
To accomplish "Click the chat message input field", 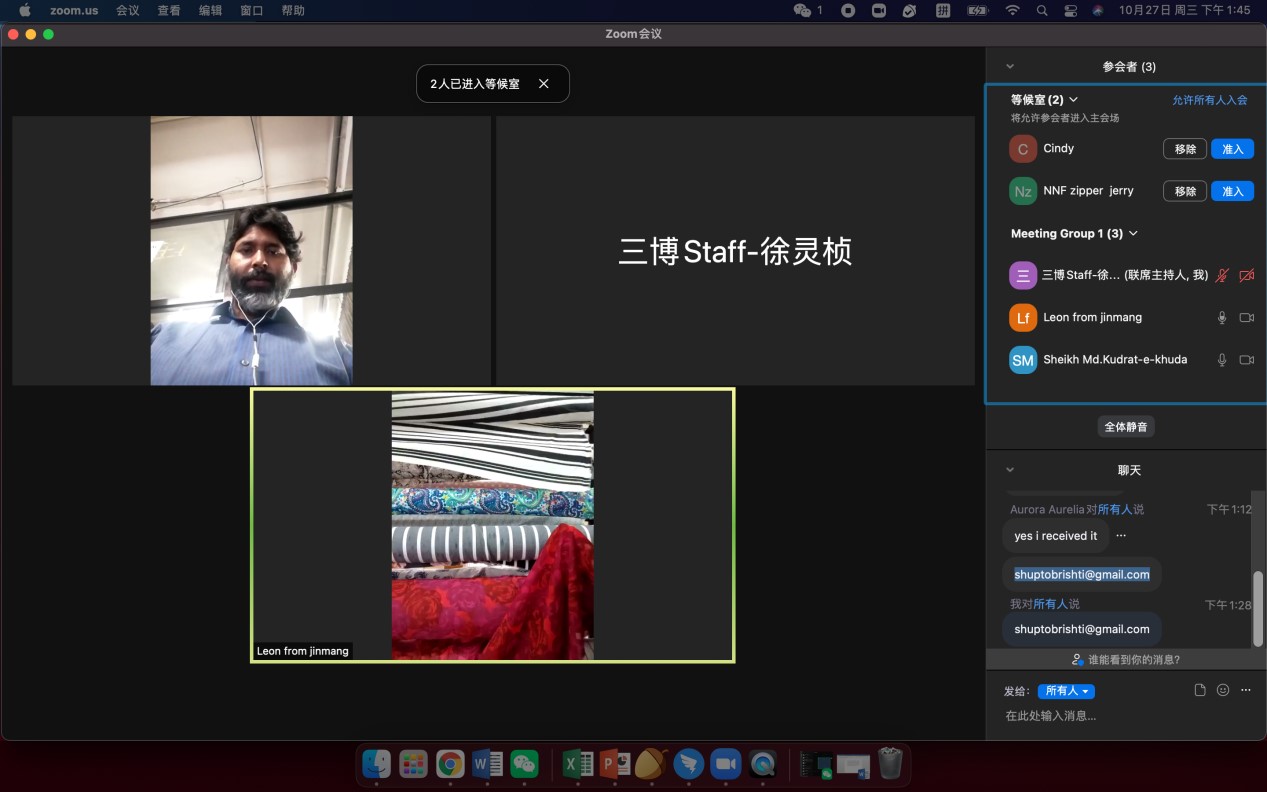I will (1100, 716).
